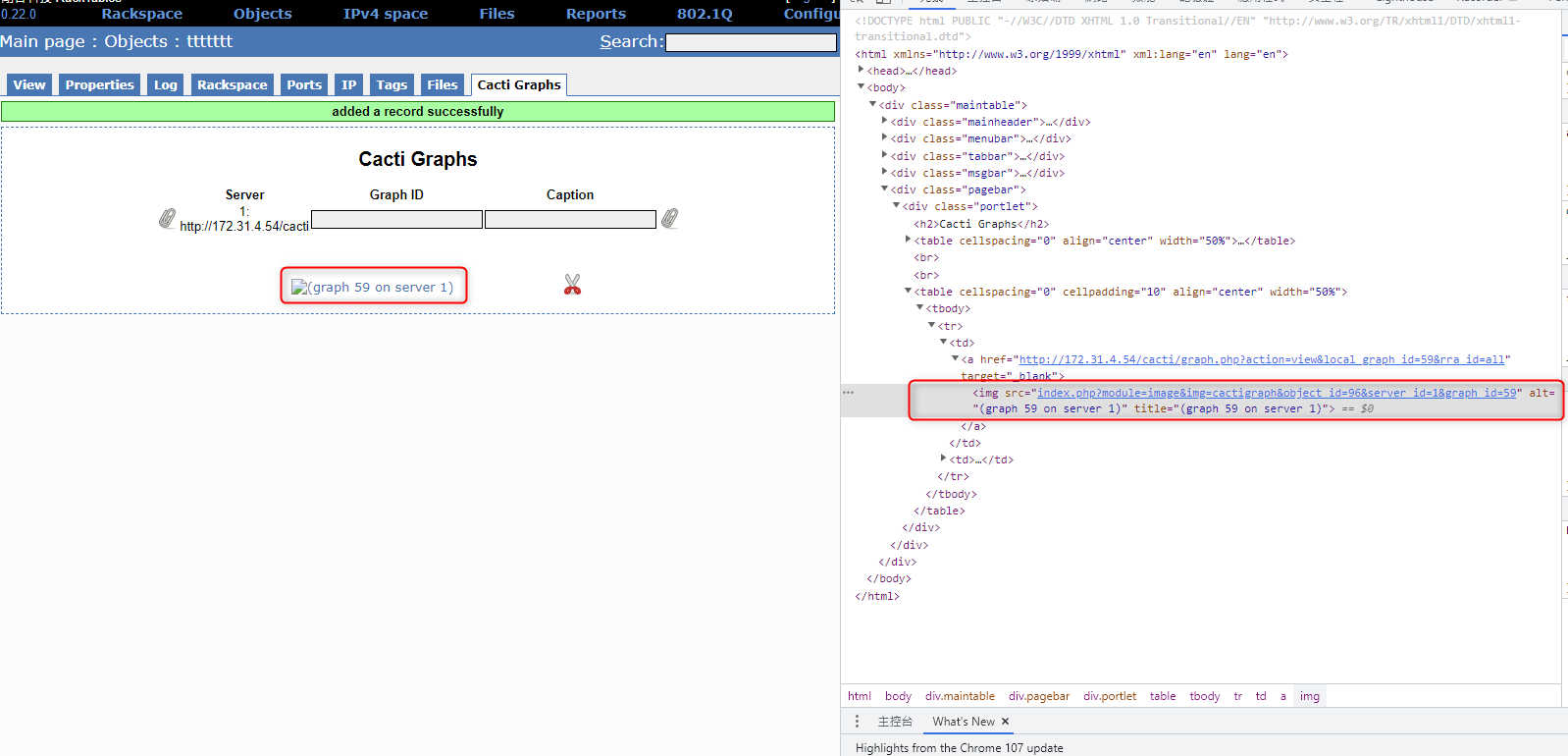Open the DevTools drawer three-dot menu
This screenshot has height=756, width=1568.
click(857, 722)
